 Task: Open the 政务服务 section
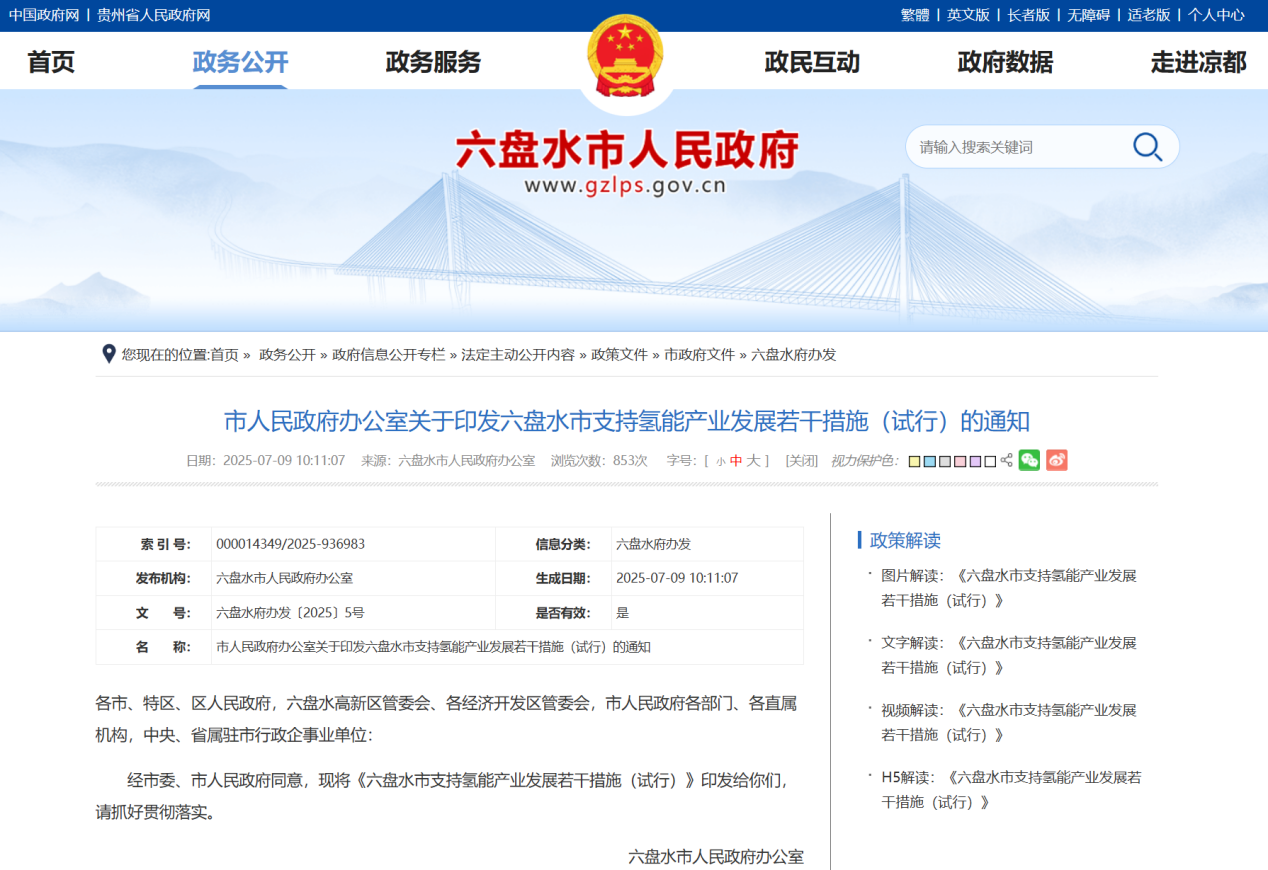click(x=432, y=62)
